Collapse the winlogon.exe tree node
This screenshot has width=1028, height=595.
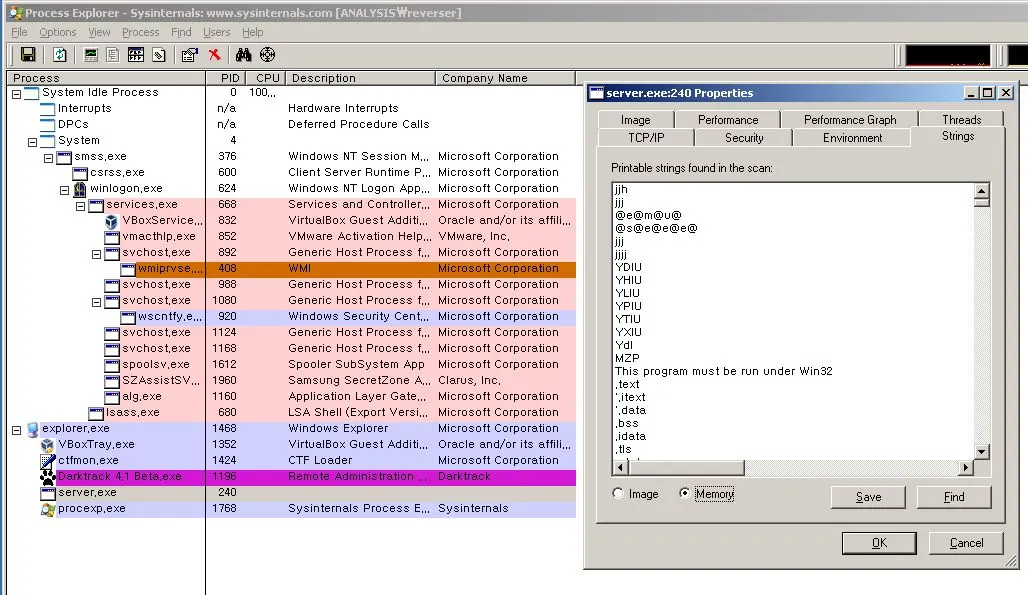click(x=64, y=190)
